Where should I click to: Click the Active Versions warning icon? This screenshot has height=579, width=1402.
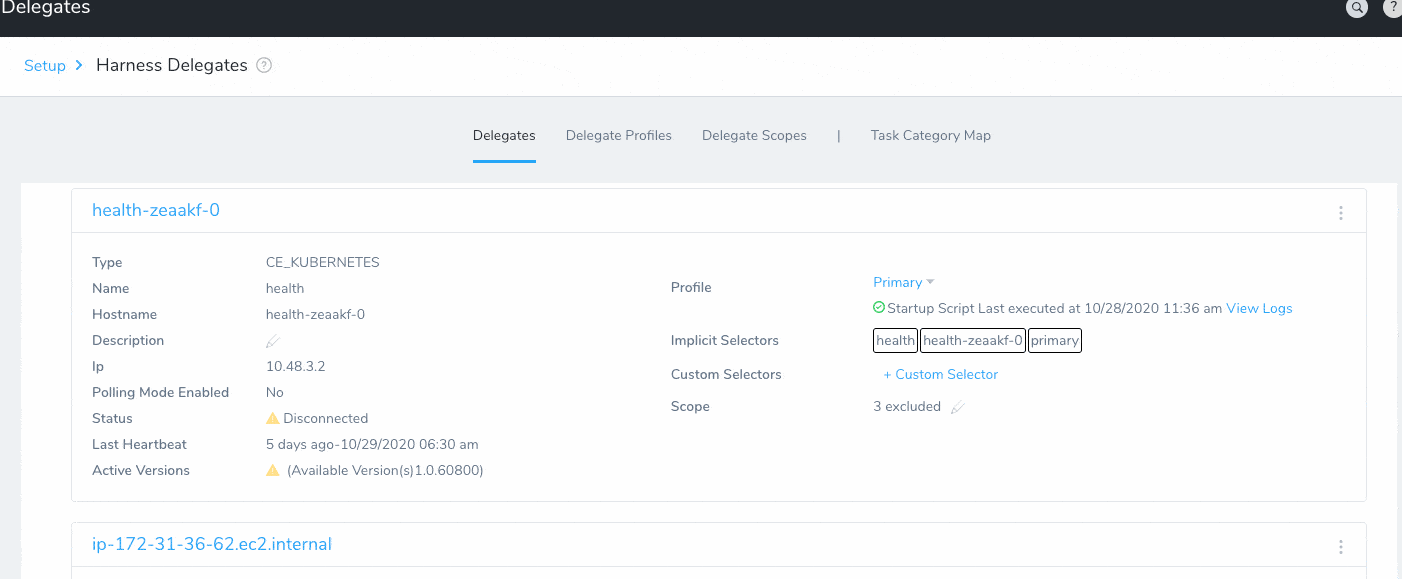pyautogui.click(x=272, y=470)
